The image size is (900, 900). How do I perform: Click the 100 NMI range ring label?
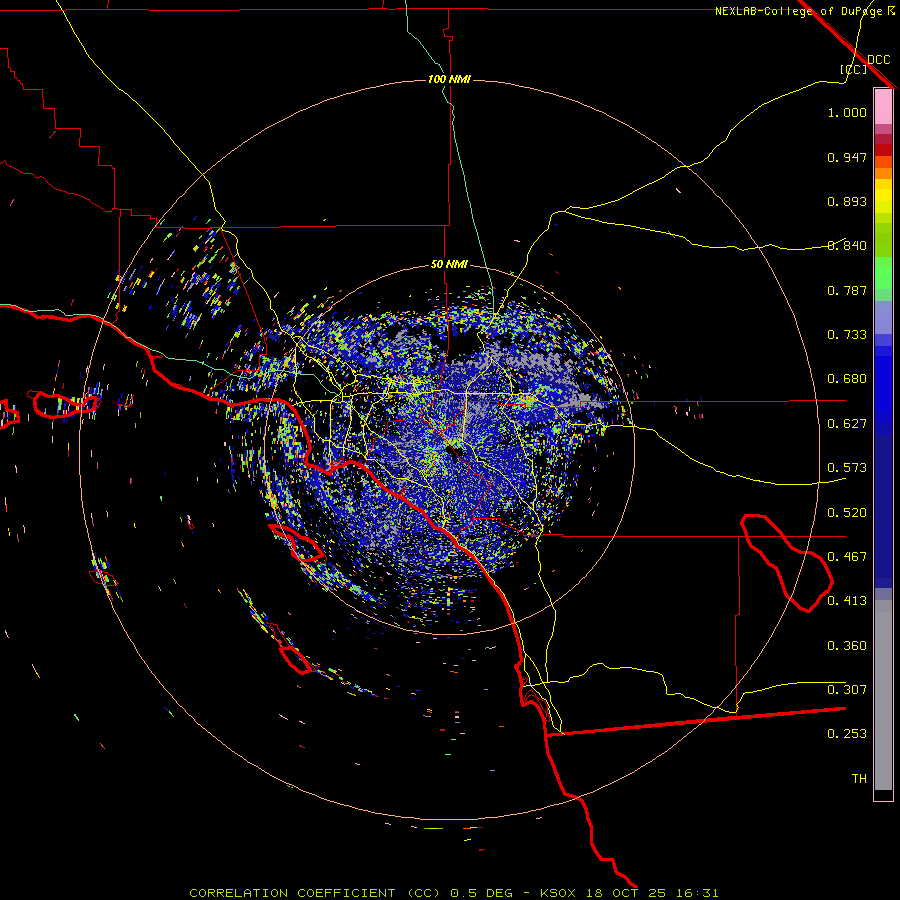(x=449, y=79)
